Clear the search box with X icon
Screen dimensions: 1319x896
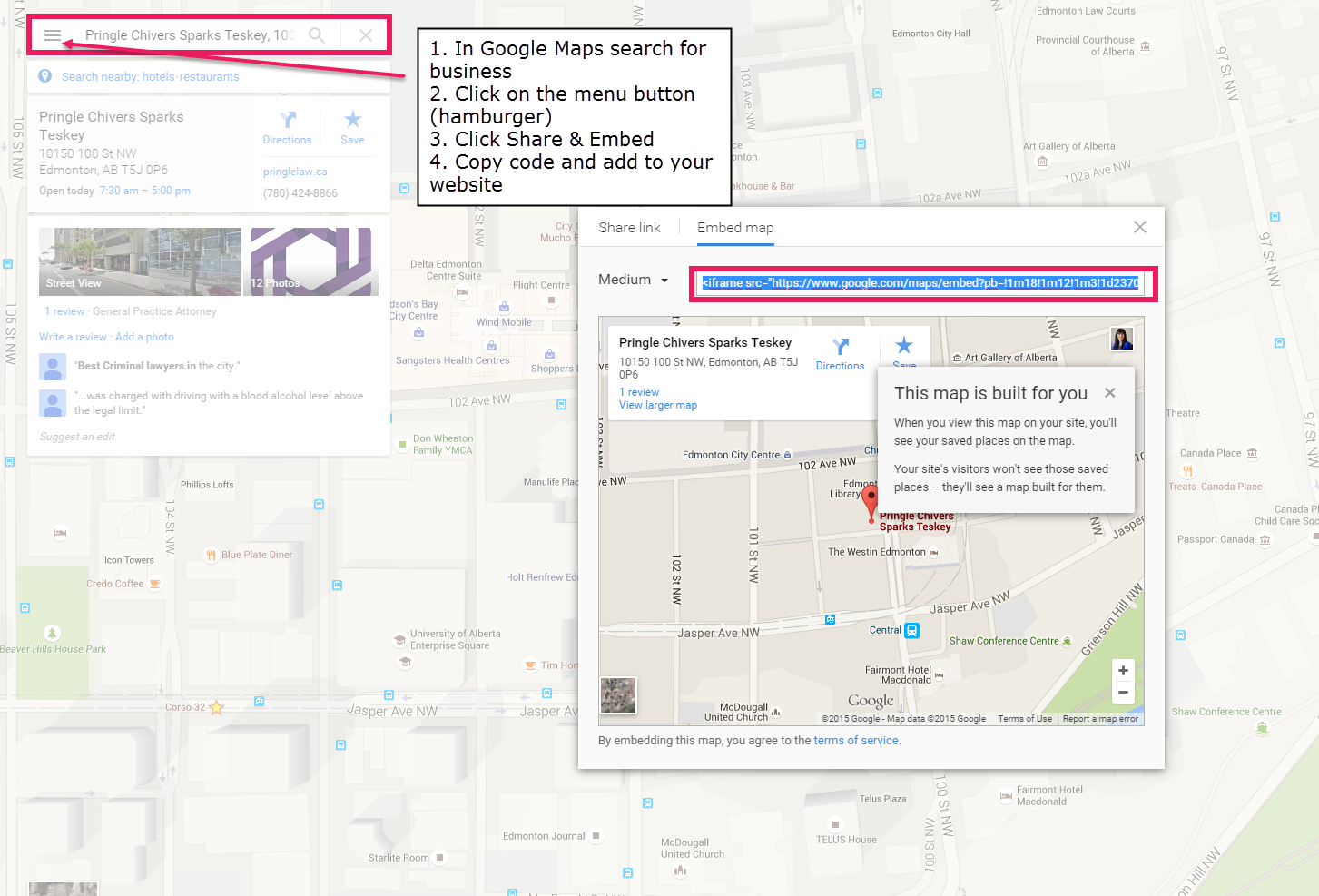click(366, 35)
